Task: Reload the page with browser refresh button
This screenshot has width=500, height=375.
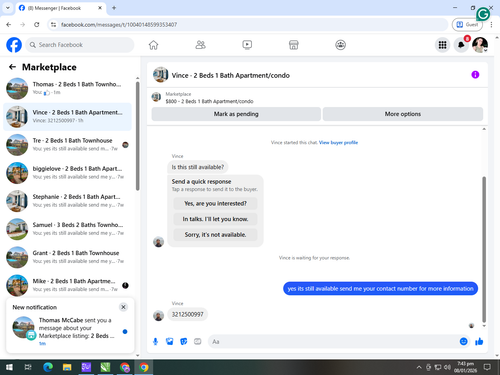Action: 37,25
